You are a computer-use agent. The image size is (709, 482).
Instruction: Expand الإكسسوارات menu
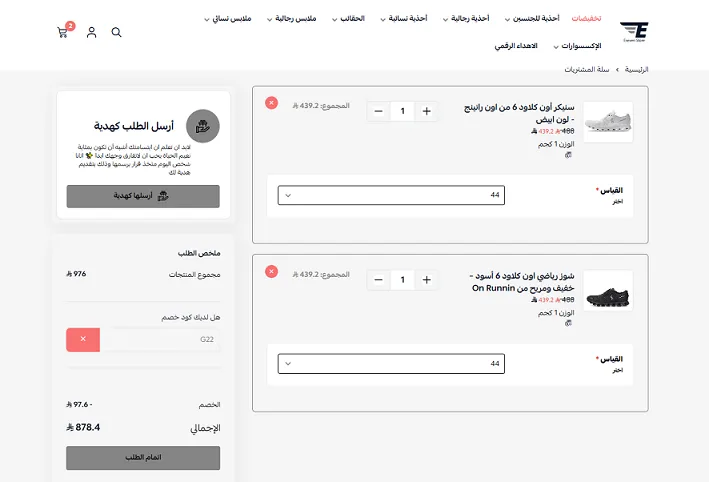577,46
